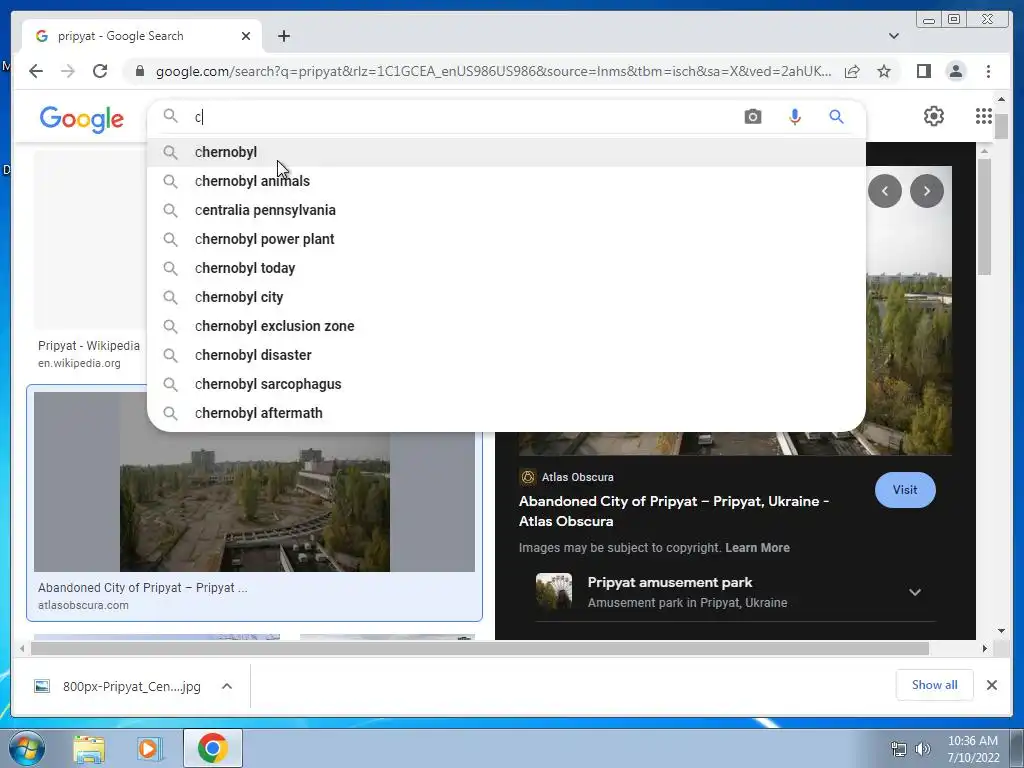Pick the "chernobyl power plant" suggestion
The height and width of the screenshot is (768, 1024).
507,239
